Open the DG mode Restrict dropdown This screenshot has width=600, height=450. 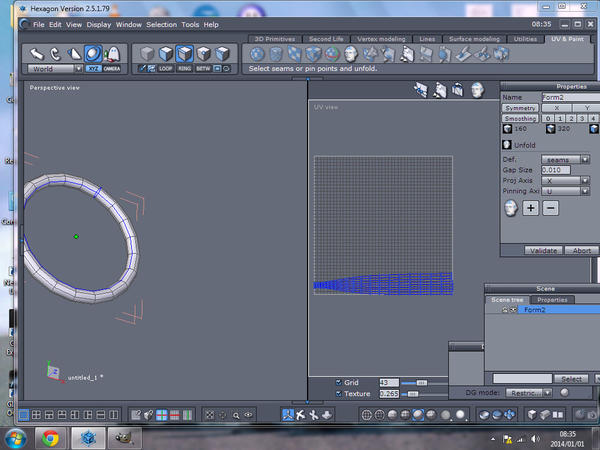tap(528, 393)
